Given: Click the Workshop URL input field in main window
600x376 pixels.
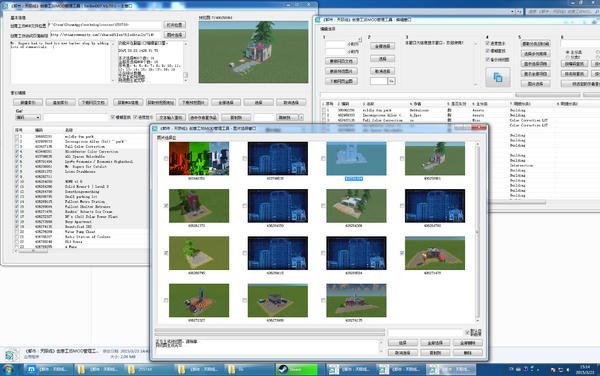Looking at the screenshot, I should [x=106, y=35].
